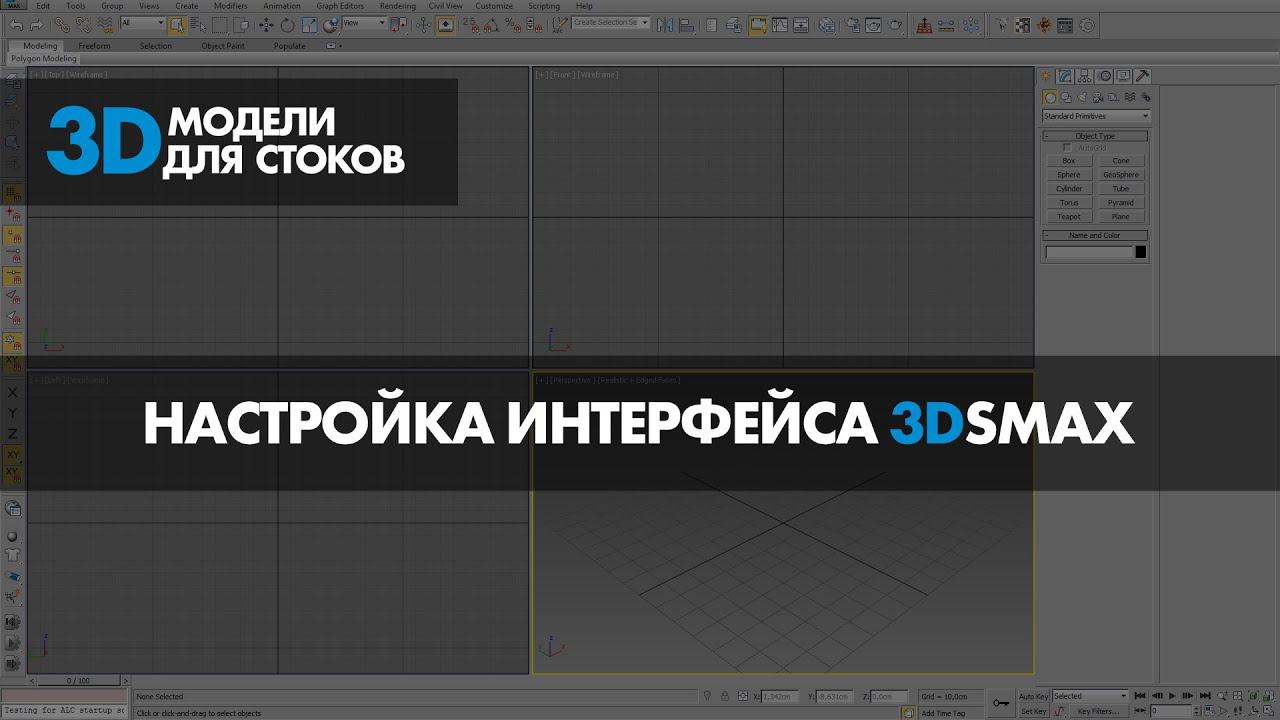Toggle the Selection Lock padlock
The width and height of the screenshot is (1280, 720).
click(725, 696)
